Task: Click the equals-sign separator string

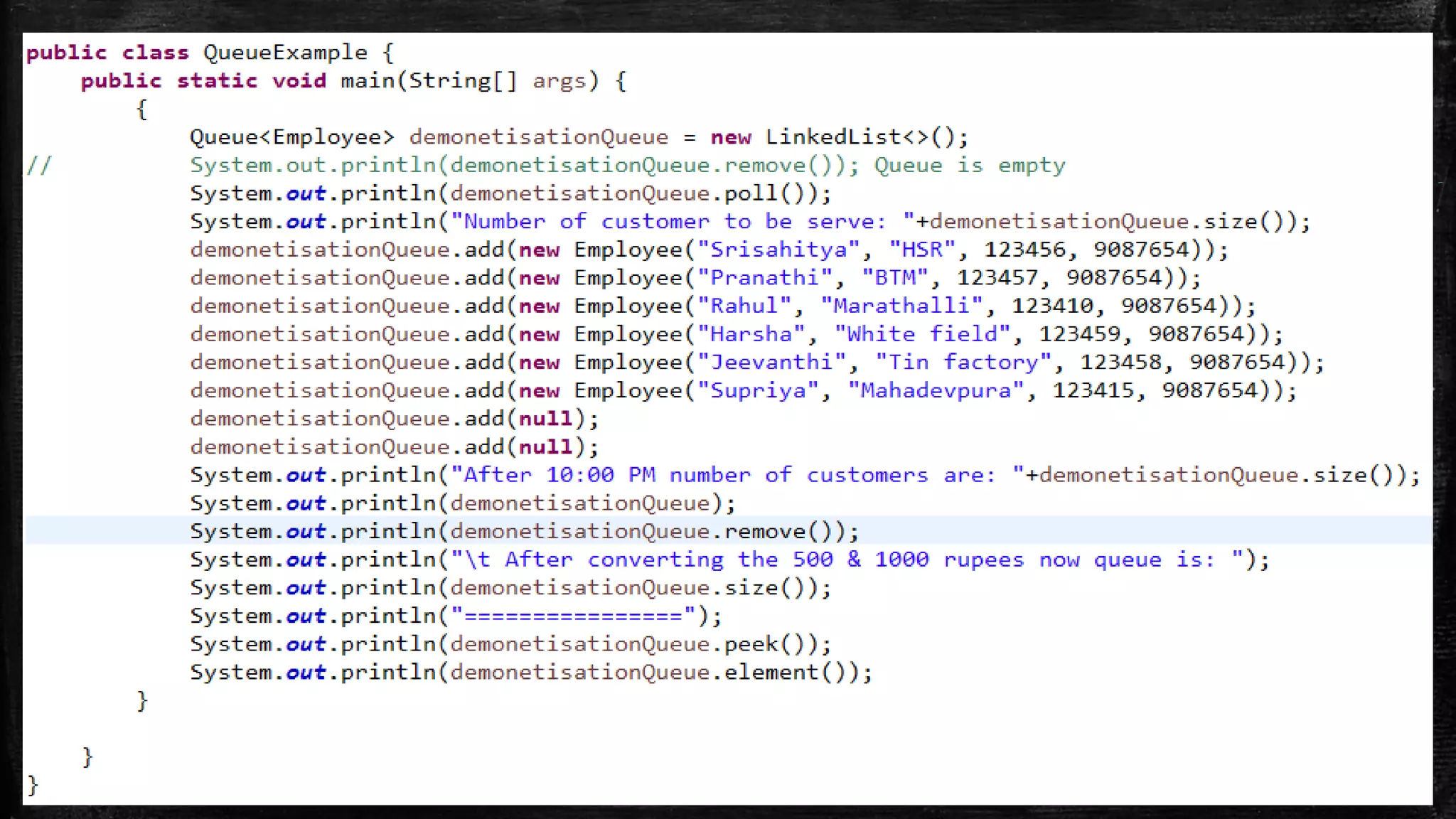Action: click(x=574, y=616)
